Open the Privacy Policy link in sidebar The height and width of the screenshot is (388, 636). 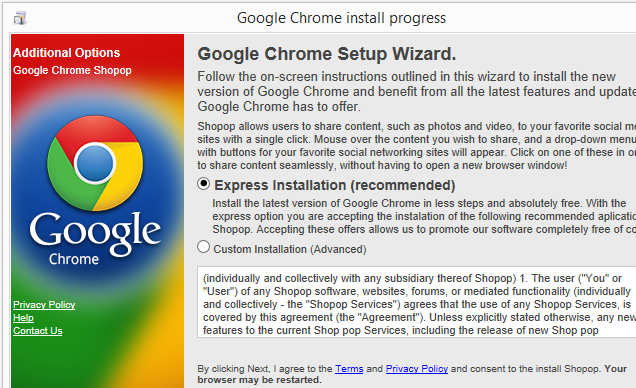coord(44,304)
